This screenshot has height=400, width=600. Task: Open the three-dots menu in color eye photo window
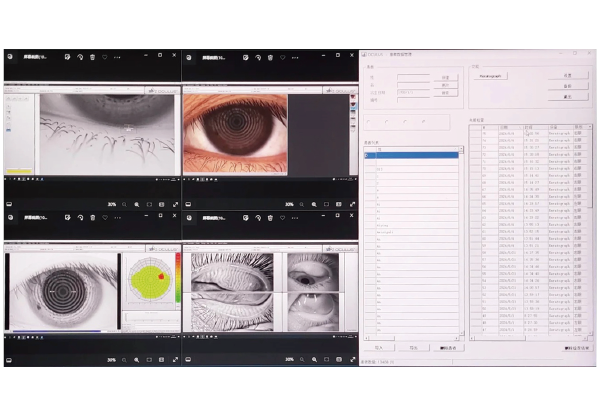pyautogui.click(x=295, y=58)
